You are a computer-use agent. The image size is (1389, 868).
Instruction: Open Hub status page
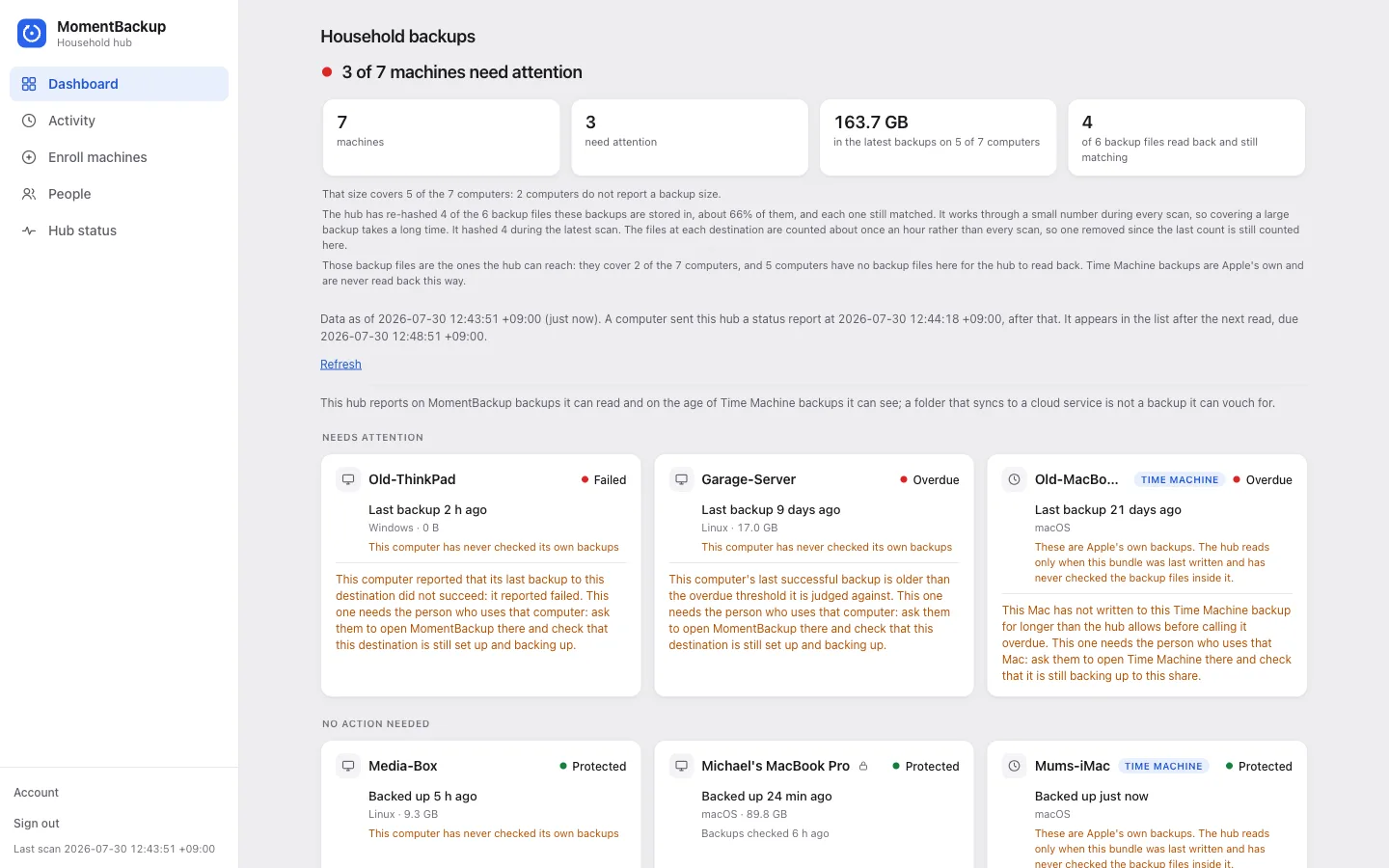point(119,231)
